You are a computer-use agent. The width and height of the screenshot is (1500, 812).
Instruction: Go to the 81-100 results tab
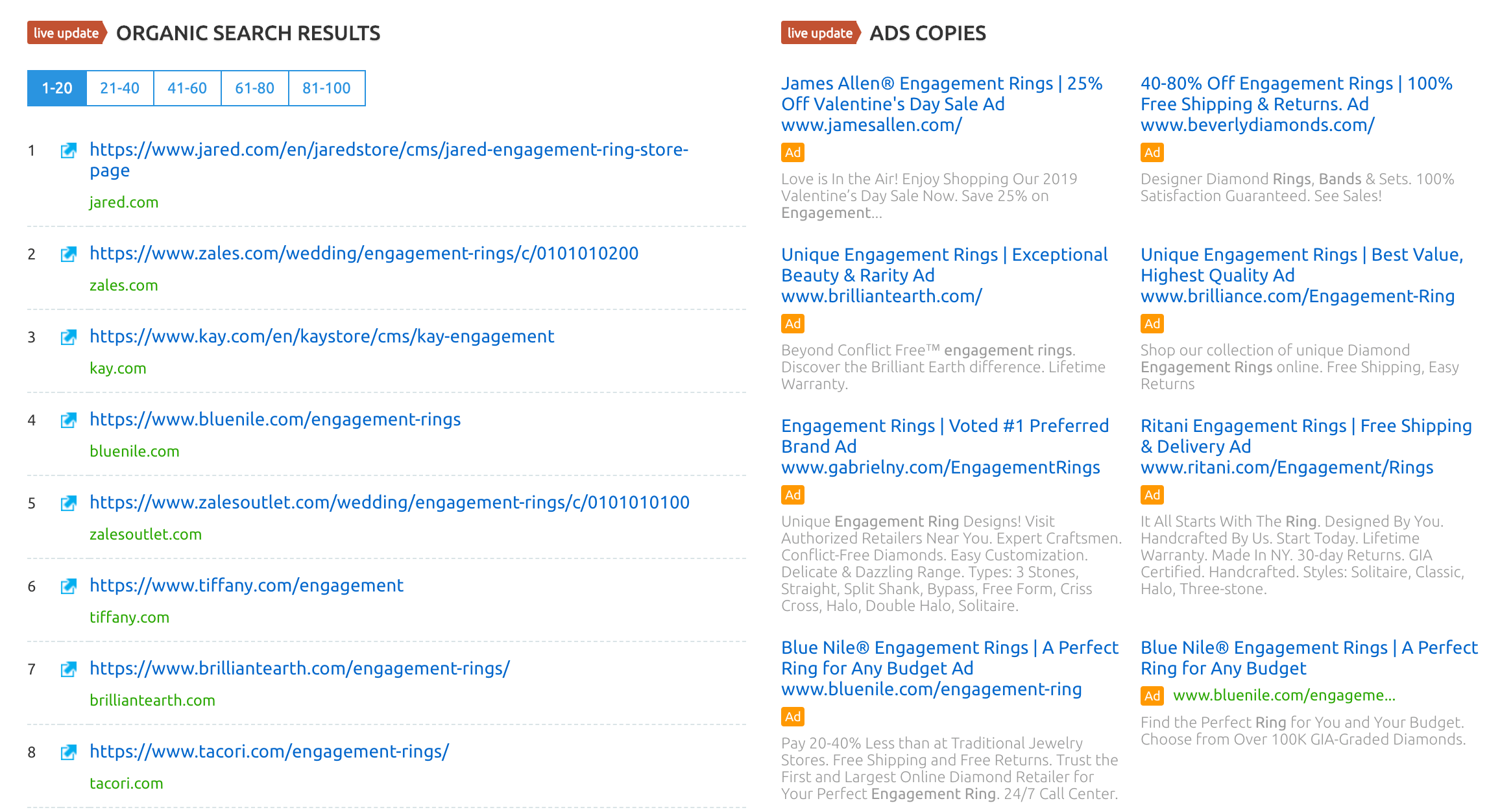(326, 88)
